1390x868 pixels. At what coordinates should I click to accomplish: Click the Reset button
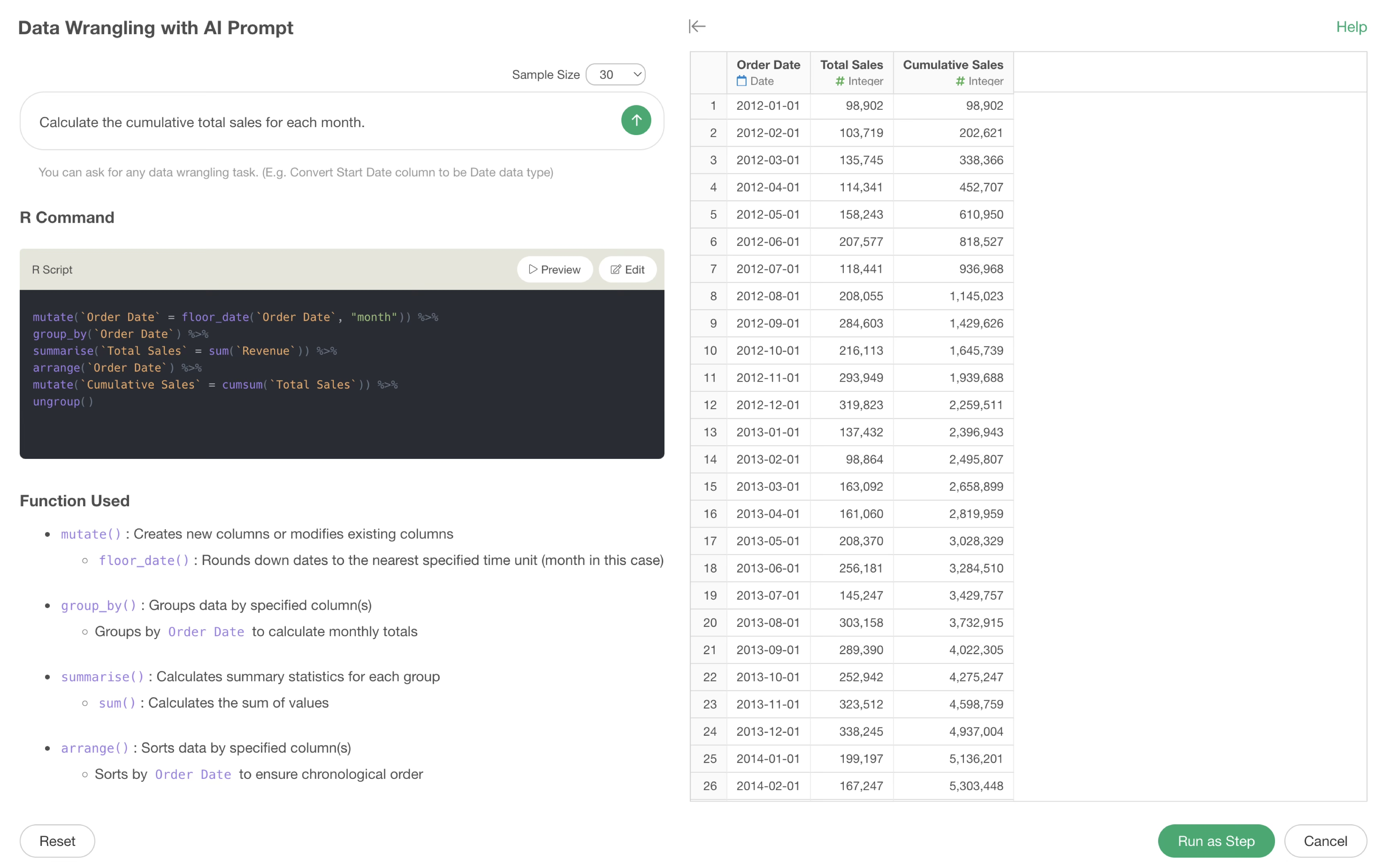coord(57,840)
